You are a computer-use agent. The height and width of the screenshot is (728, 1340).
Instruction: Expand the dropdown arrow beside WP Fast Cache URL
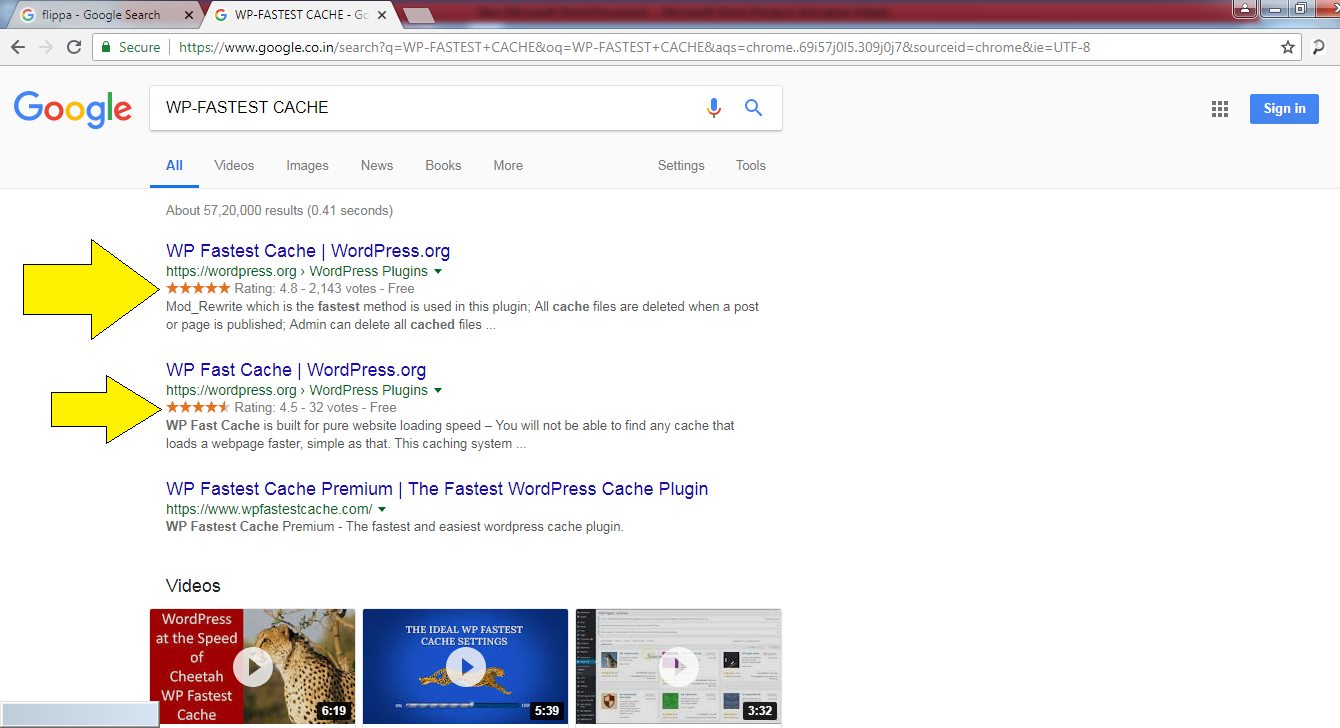[x=438, y=391]
